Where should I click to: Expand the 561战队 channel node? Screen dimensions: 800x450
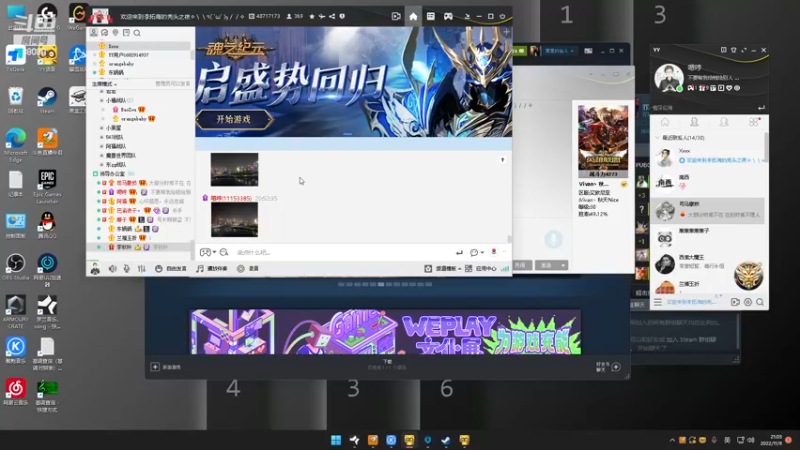point(102,137)
